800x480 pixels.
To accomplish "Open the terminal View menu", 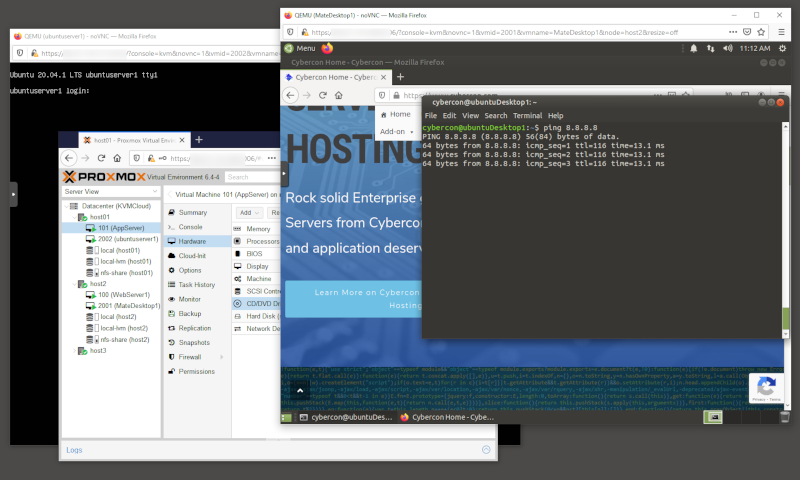I will point(470,116).
